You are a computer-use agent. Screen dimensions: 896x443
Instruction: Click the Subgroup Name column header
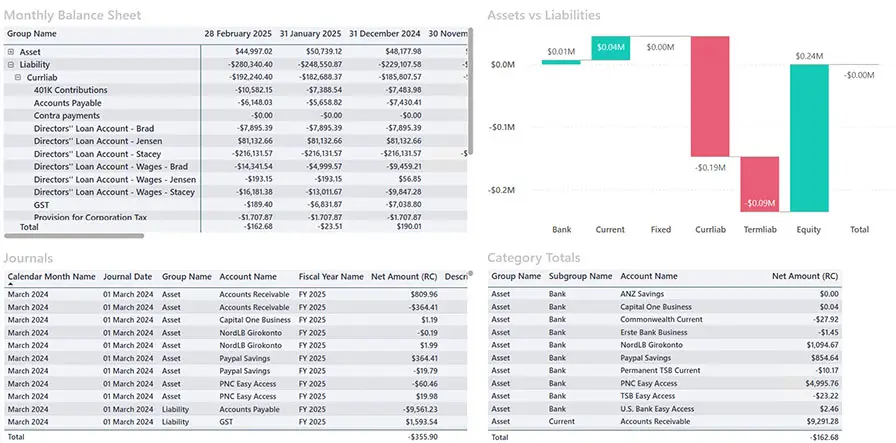click(580, 277)
